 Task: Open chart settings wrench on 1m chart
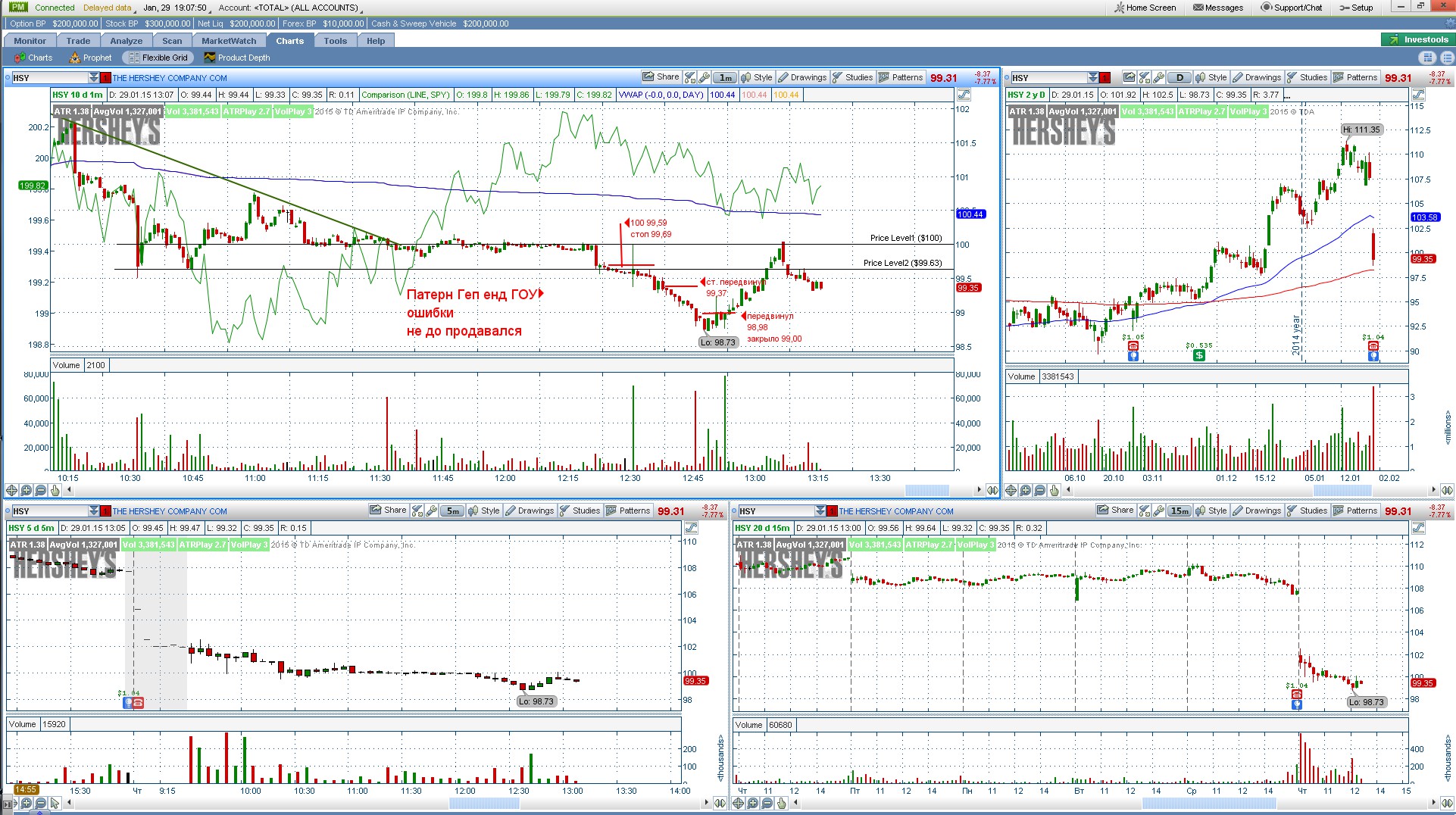[x=704, y=77]
